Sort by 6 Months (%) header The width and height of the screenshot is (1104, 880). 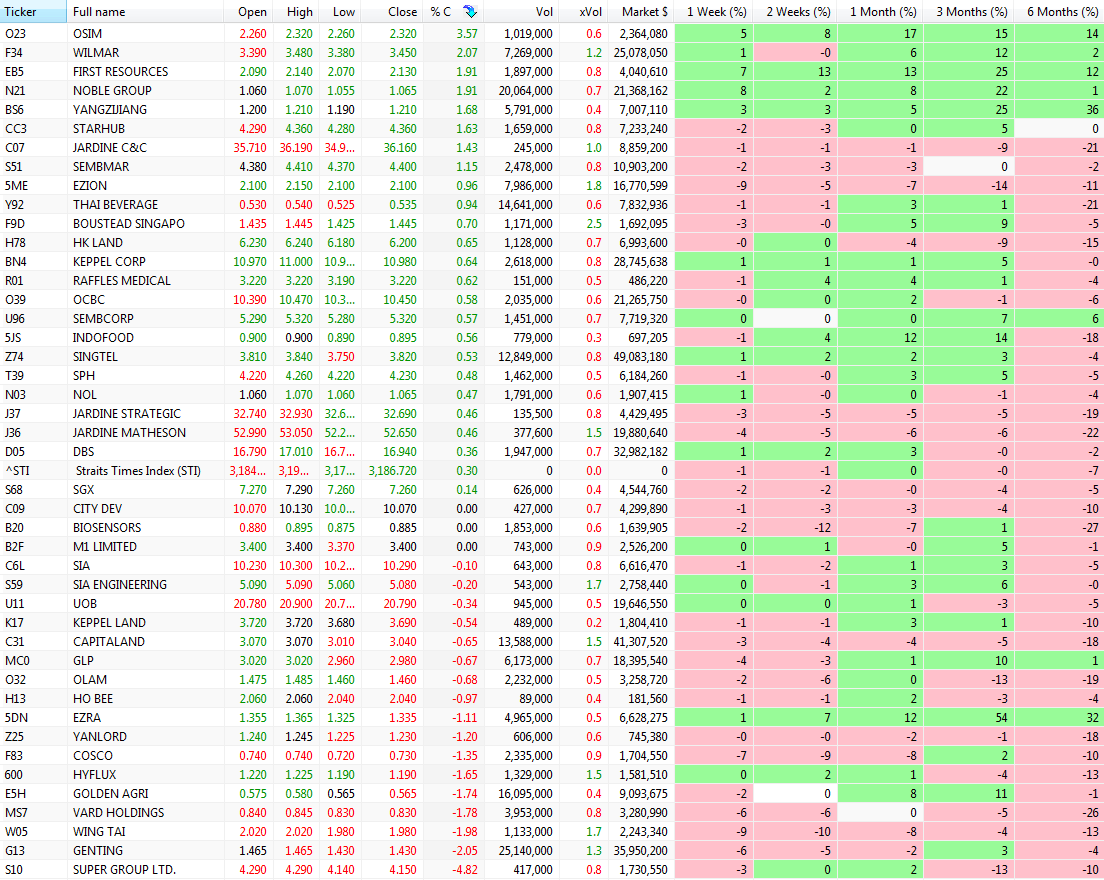pos(1060,11)
